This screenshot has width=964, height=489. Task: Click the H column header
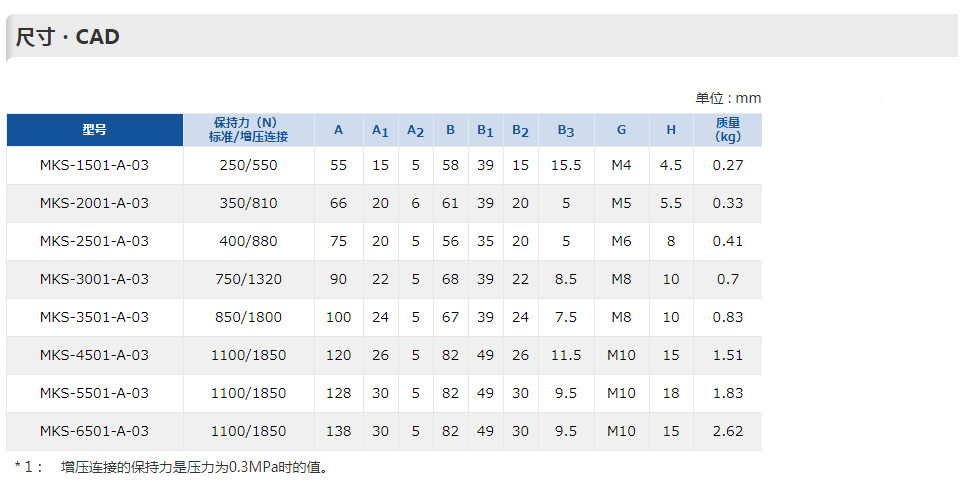coord(671,130)
